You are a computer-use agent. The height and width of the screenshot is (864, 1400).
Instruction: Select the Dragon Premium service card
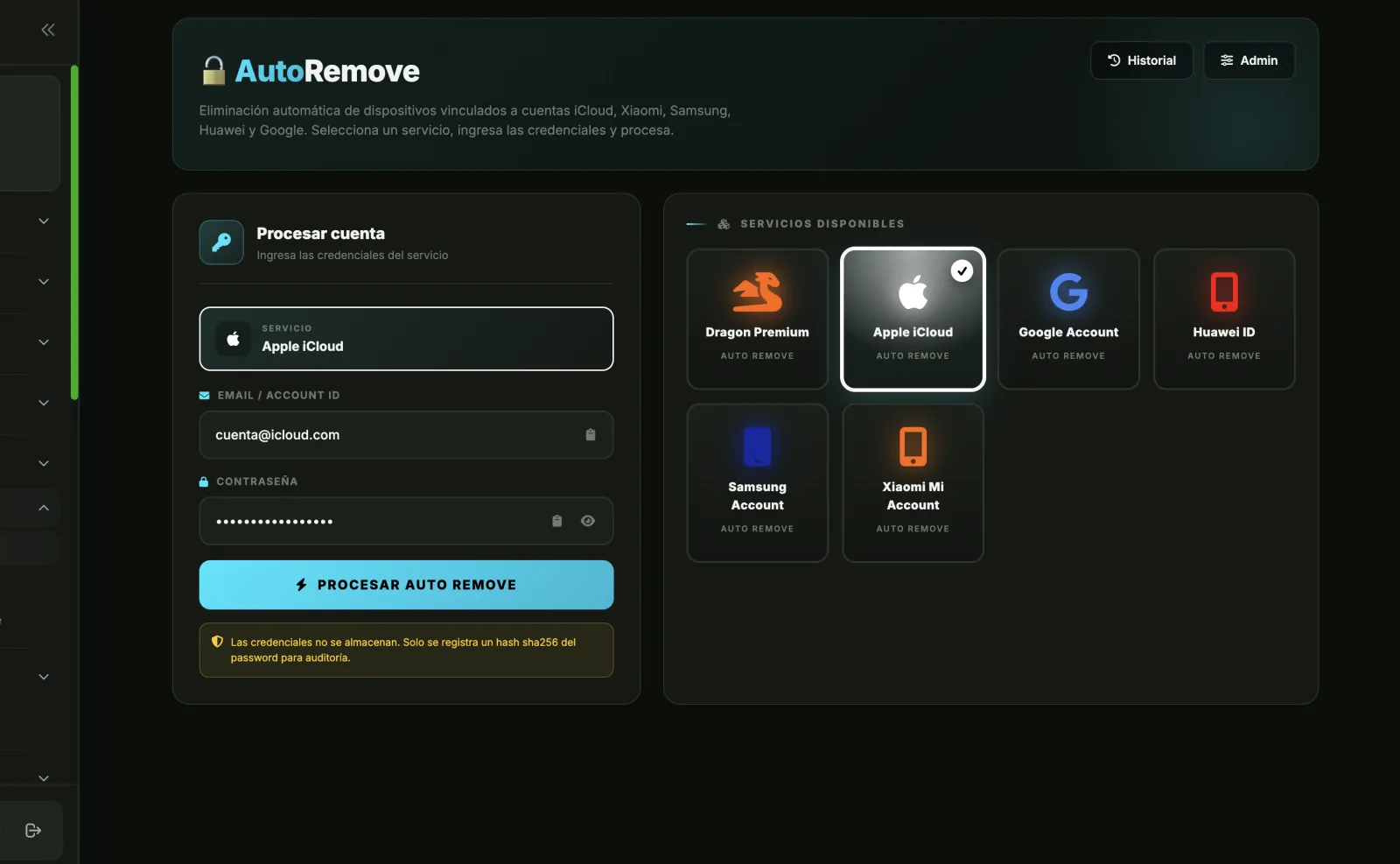(x=757, y=319)
